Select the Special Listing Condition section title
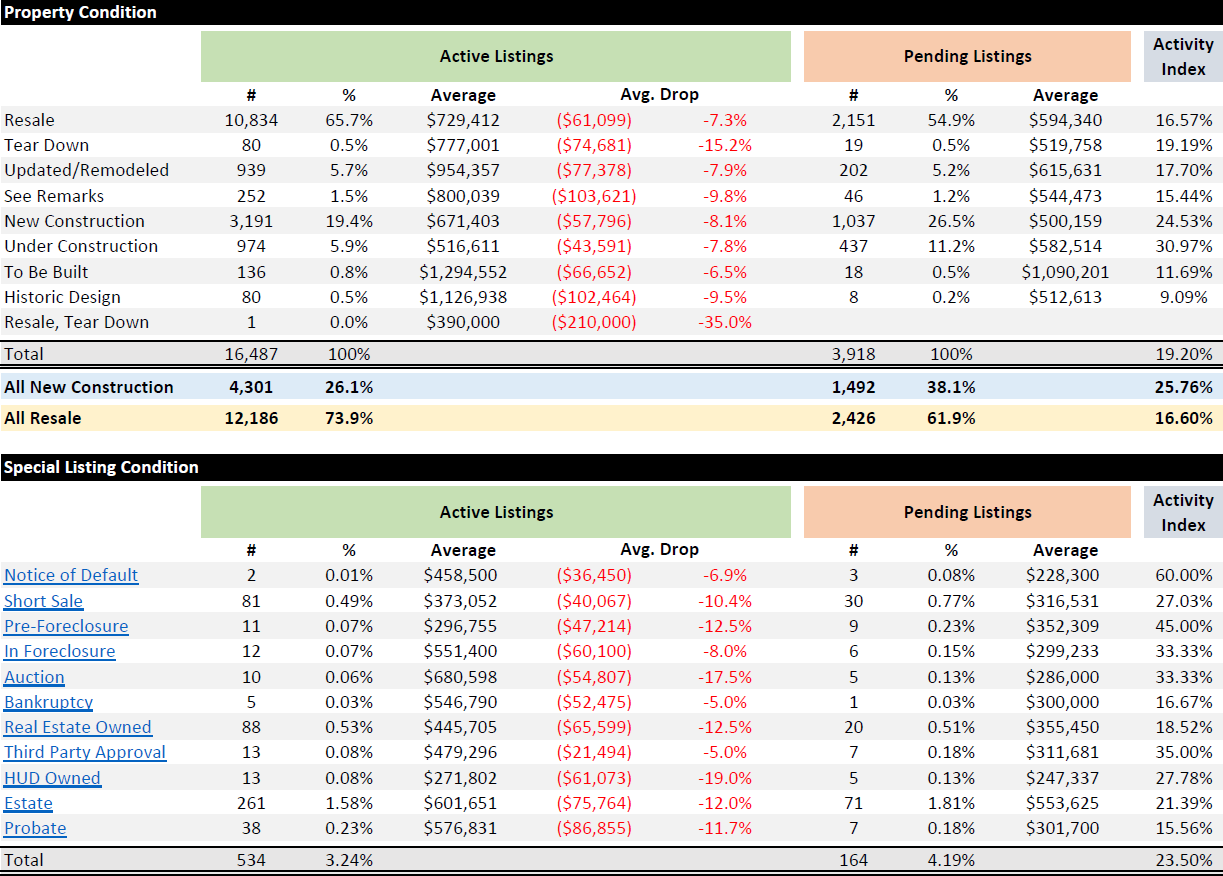Viewport: 1223px width, 876px height. click(101, 467)
